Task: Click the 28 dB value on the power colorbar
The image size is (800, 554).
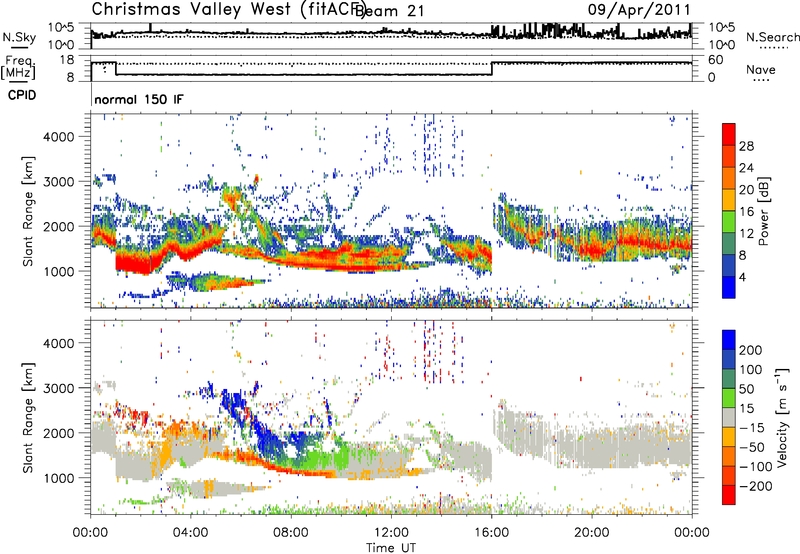Action: (x=746, y=146)
